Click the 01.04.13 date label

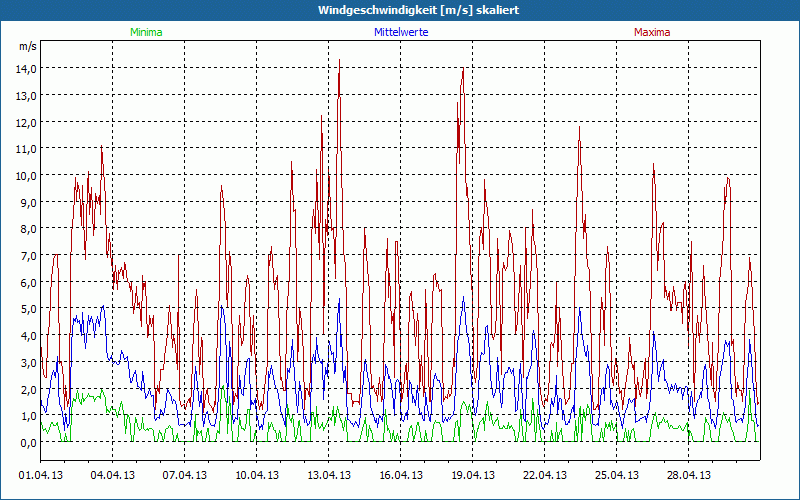(41, 476)
